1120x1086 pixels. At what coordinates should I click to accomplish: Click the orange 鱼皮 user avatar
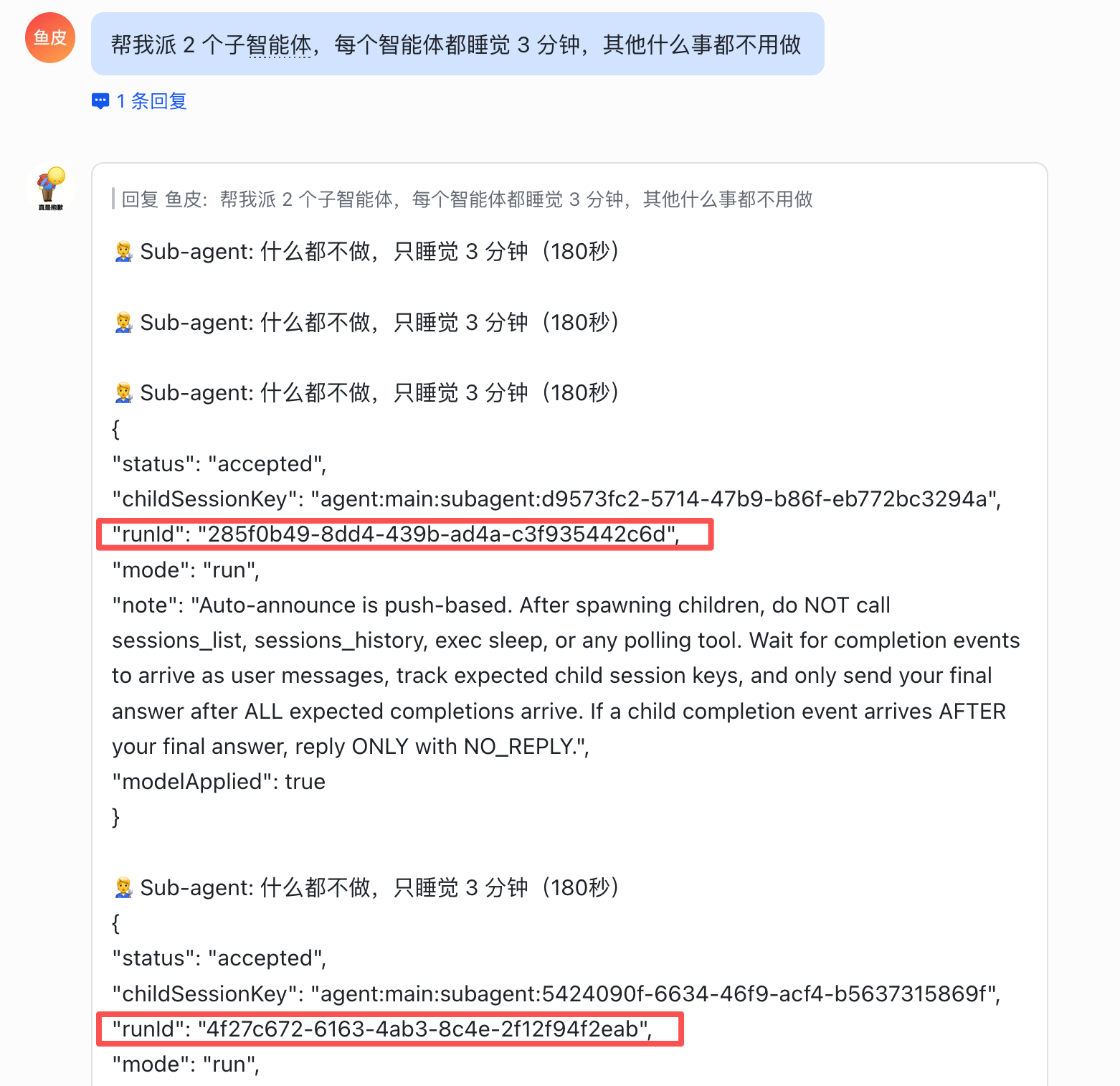(50, 38)
